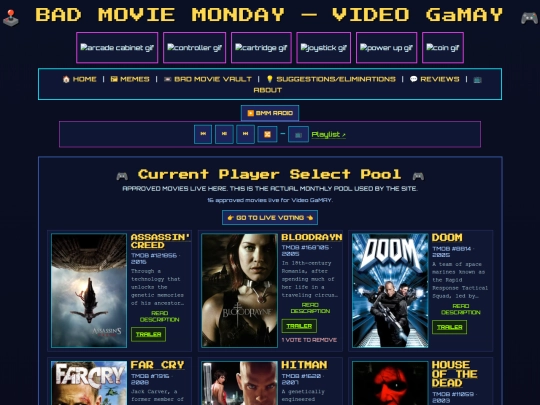Click the Doom poster

click(x=390, y=290)
